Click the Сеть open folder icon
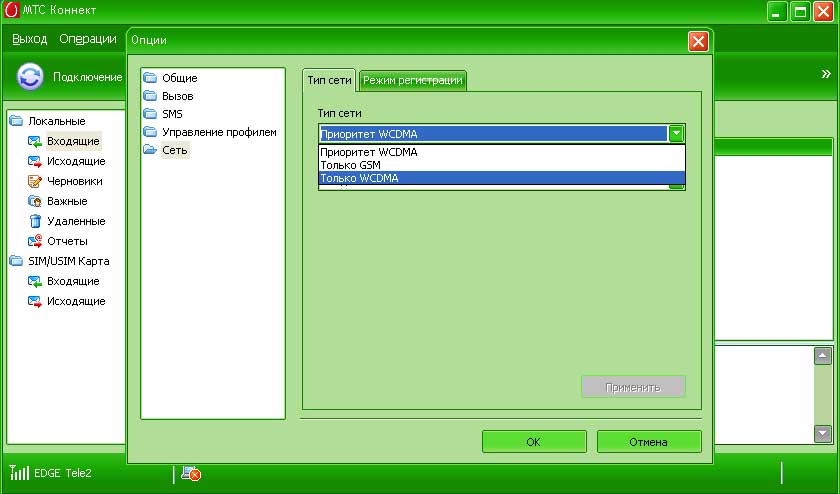The height and width of the screenshot is (494, 840). [x=150, y=150]
